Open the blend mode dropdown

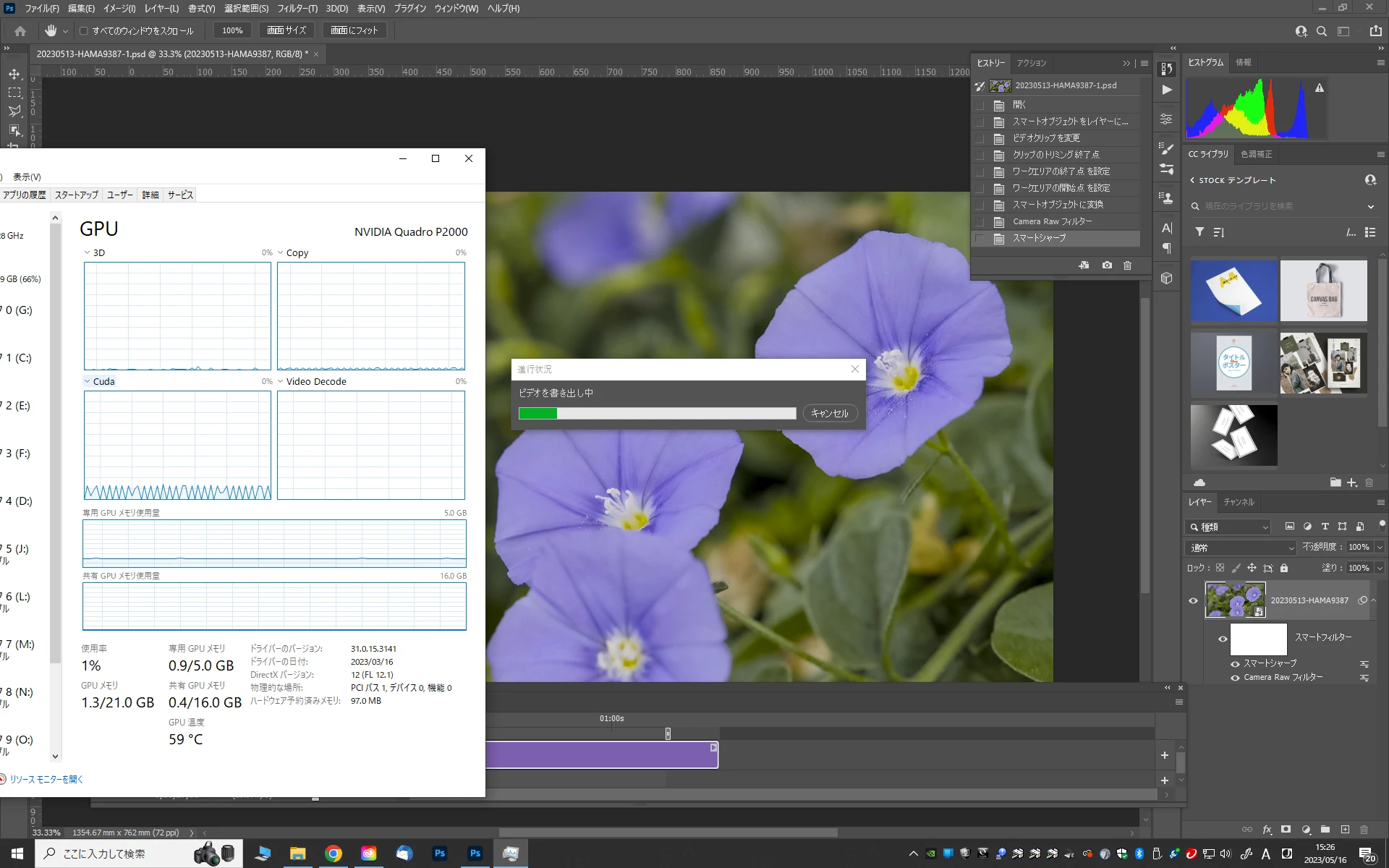(x=1240, y=548)
